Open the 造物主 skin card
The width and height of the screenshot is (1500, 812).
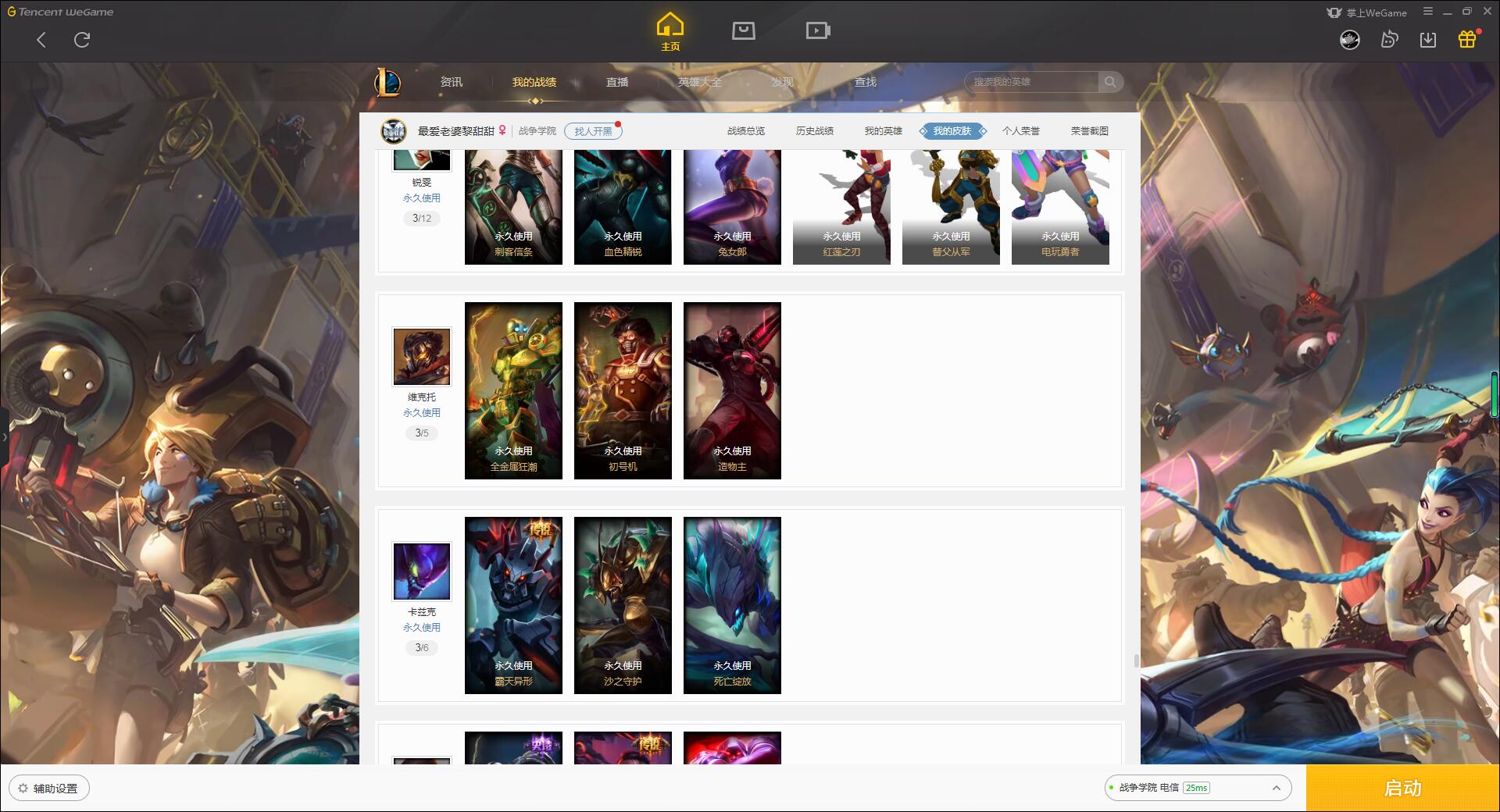tap(732, 390)
